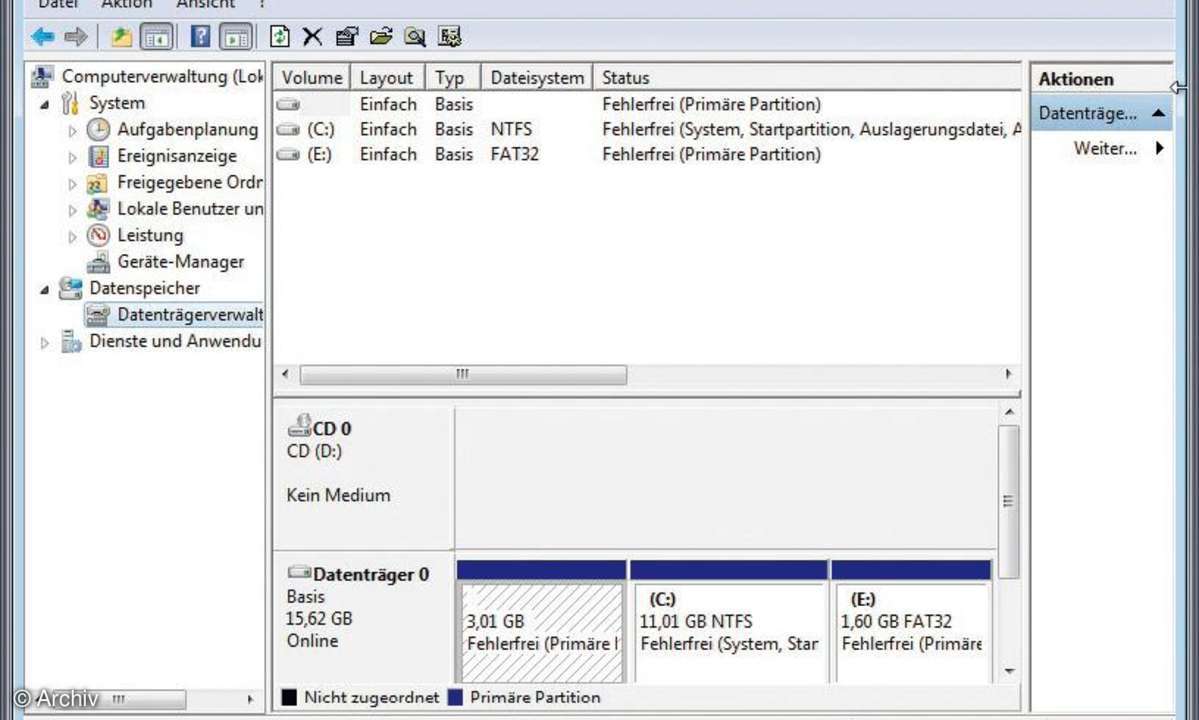This screenshot has height=720, width=1199.
Task: Collapse the Datenspeicher tree node
Action: coord(44,289)
